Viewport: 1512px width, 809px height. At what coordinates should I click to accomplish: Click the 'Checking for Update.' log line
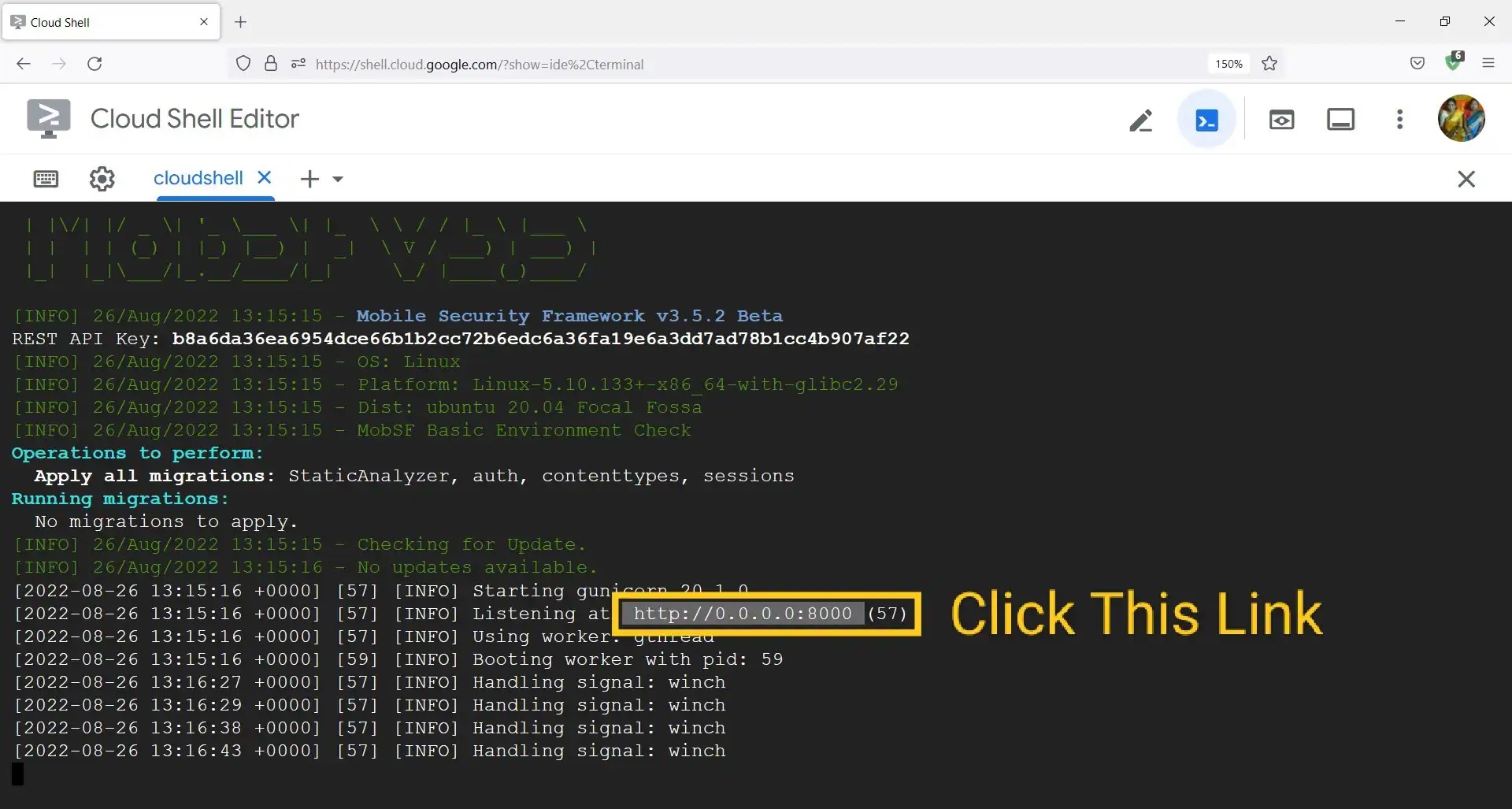300,544
